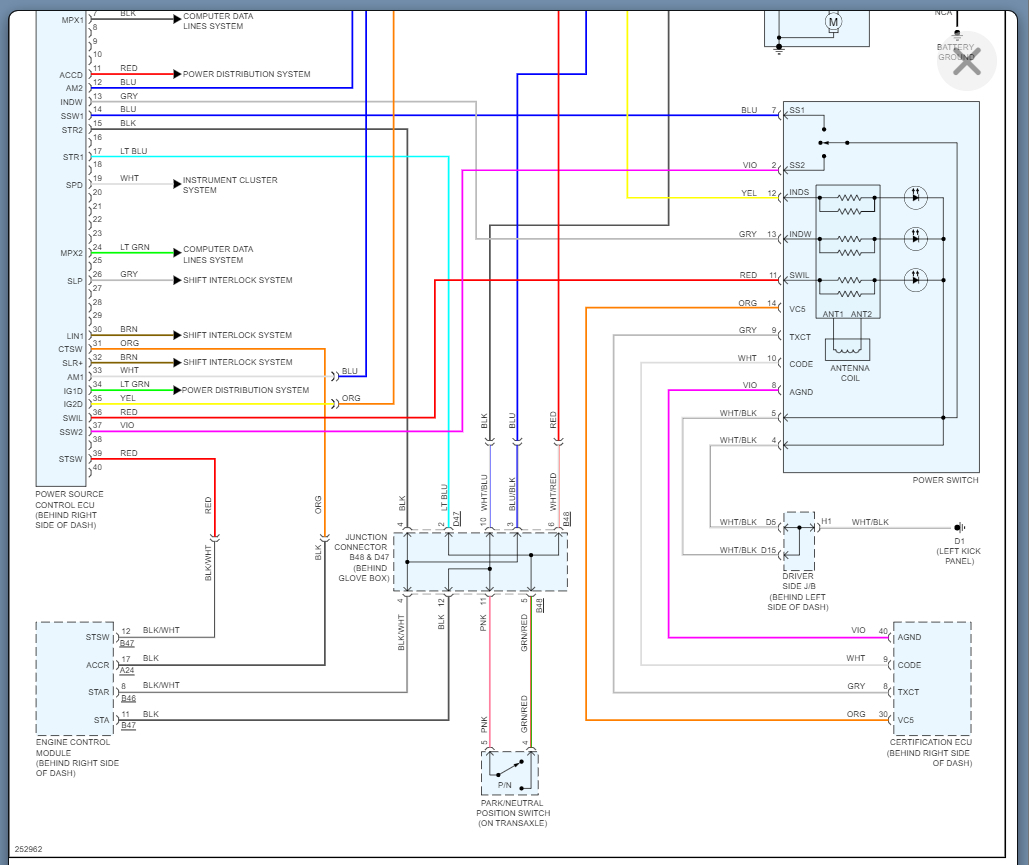Screen dimensions: 1029x865
Task: Click the Junction Connector B48 & D47 box
Action: click(x=480, y=562)
